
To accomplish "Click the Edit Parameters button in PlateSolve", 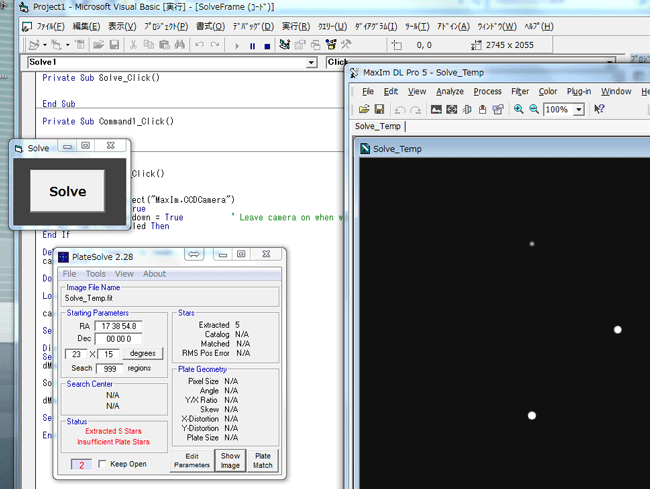I will (x=192, y=460).
